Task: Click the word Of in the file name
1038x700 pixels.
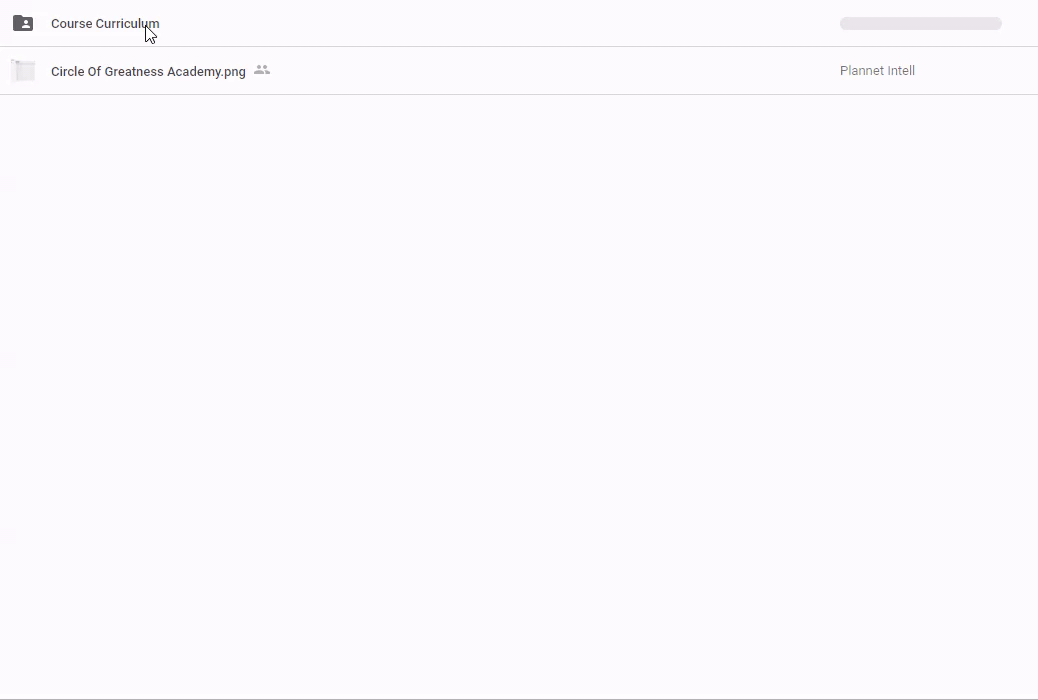Action: (x=95, y=71)
